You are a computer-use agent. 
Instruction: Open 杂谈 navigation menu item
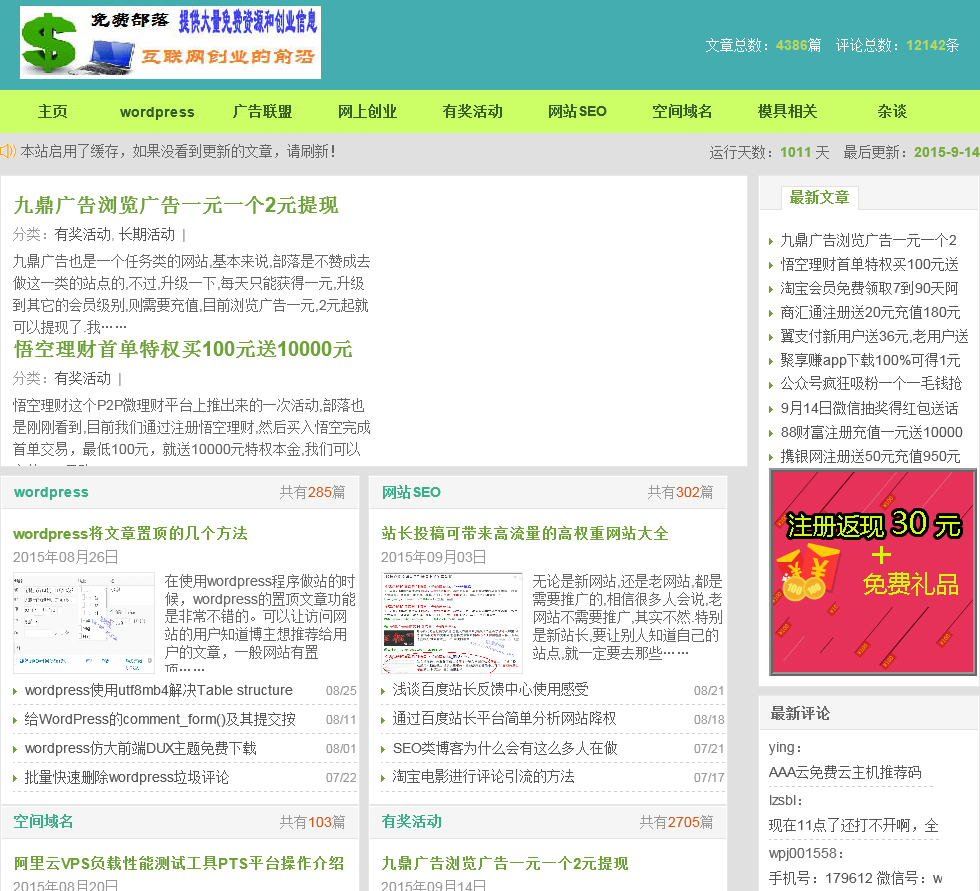pos(892,111)
